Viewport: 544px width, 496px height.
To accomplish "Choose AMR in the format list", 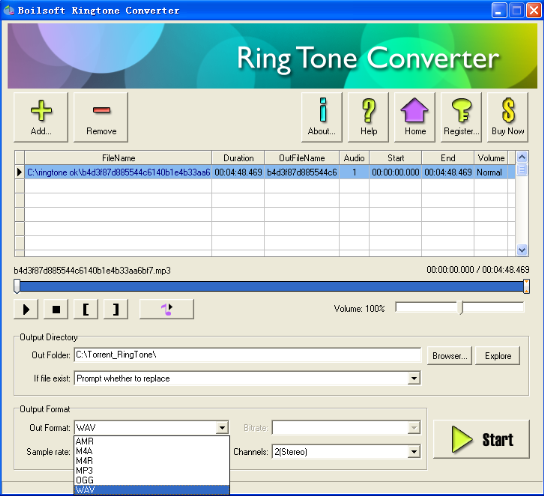I will tap(152, 441).
